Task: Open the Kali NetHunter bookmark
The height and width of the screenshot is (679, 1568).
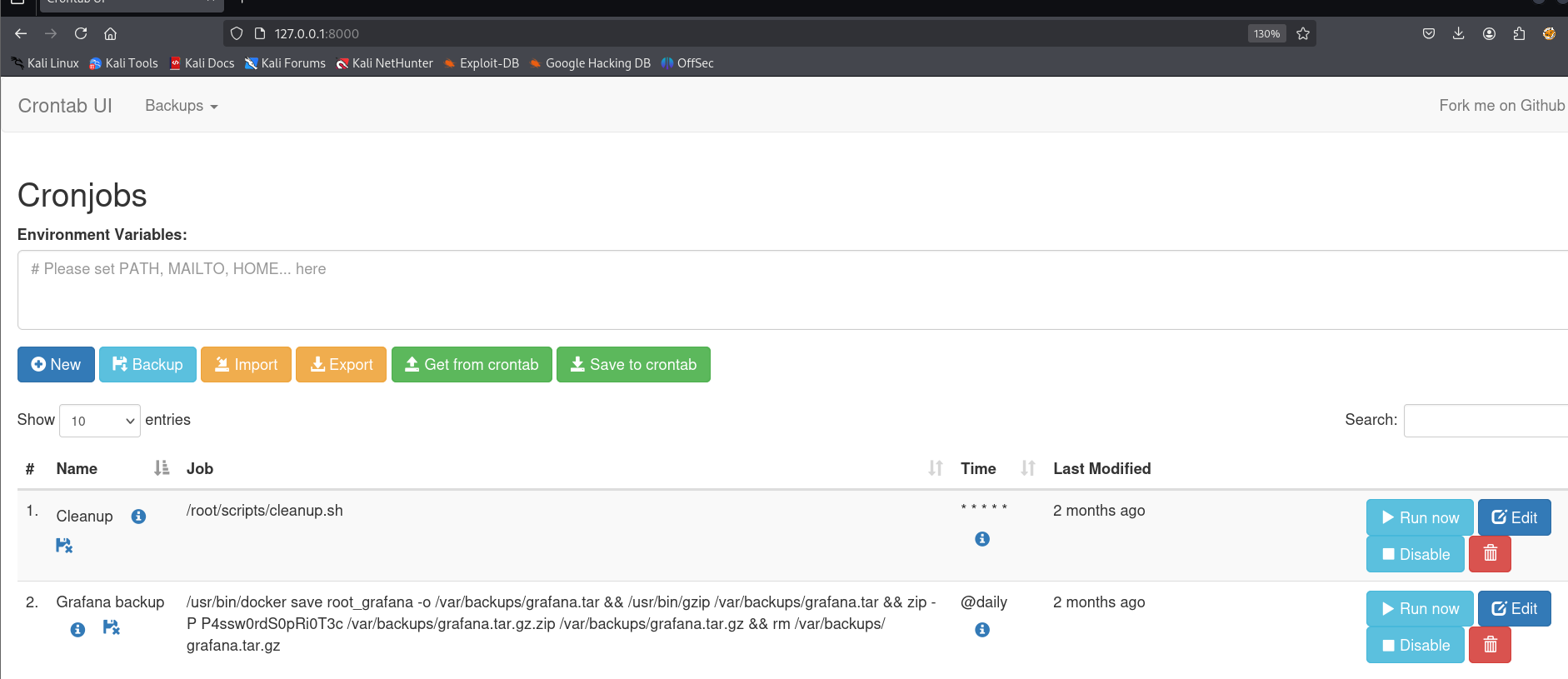Action: (384, 63)
